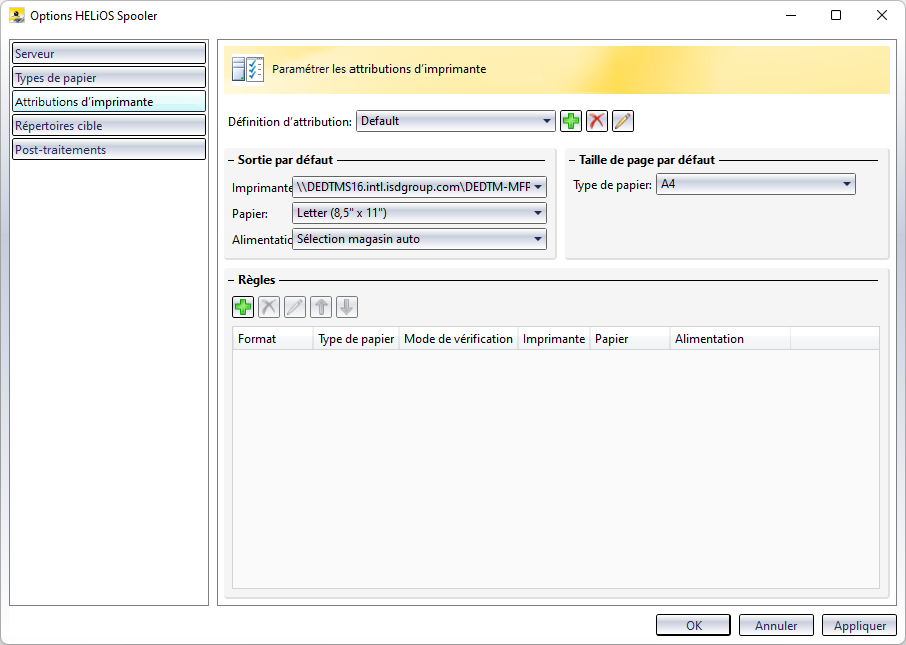
Task: Edit the attribution definition with pencil icon
Action: point(623,121)
